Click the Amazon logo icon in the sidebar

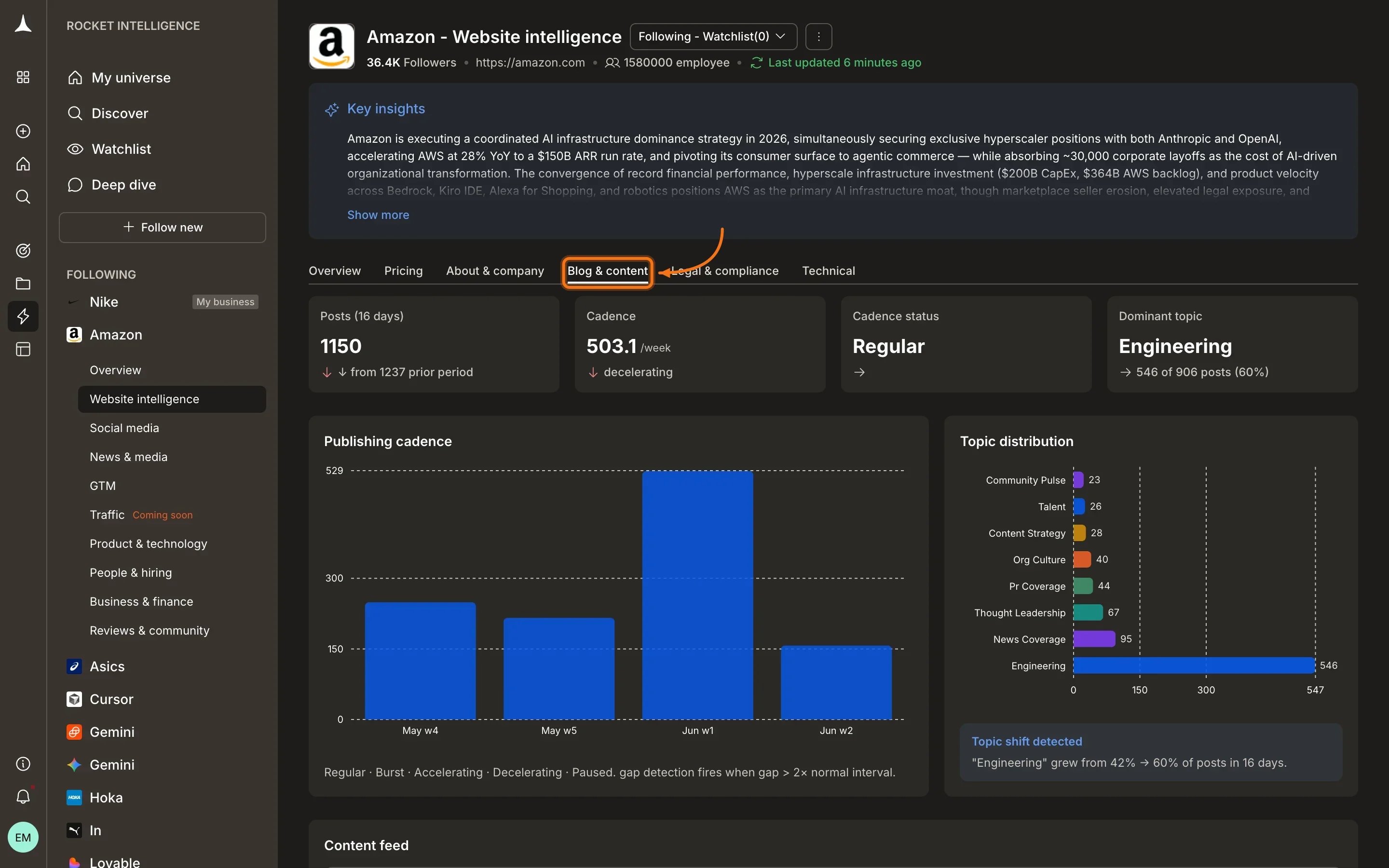pyautogui.click(x=74, y=335)
